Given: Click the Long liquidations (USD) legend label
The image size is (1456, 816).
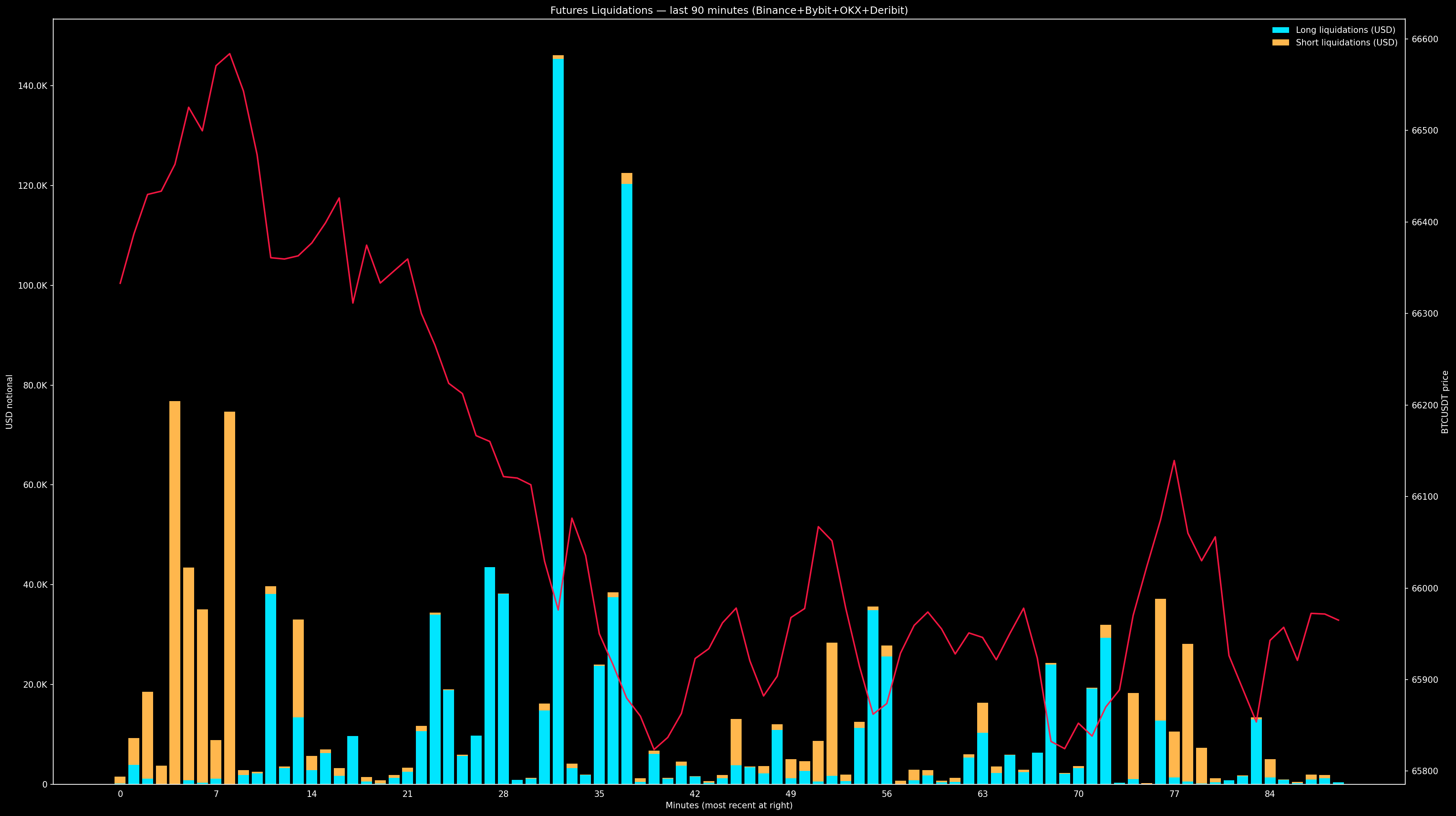Looking at the screenshot, I should [x=1345, y=30].
